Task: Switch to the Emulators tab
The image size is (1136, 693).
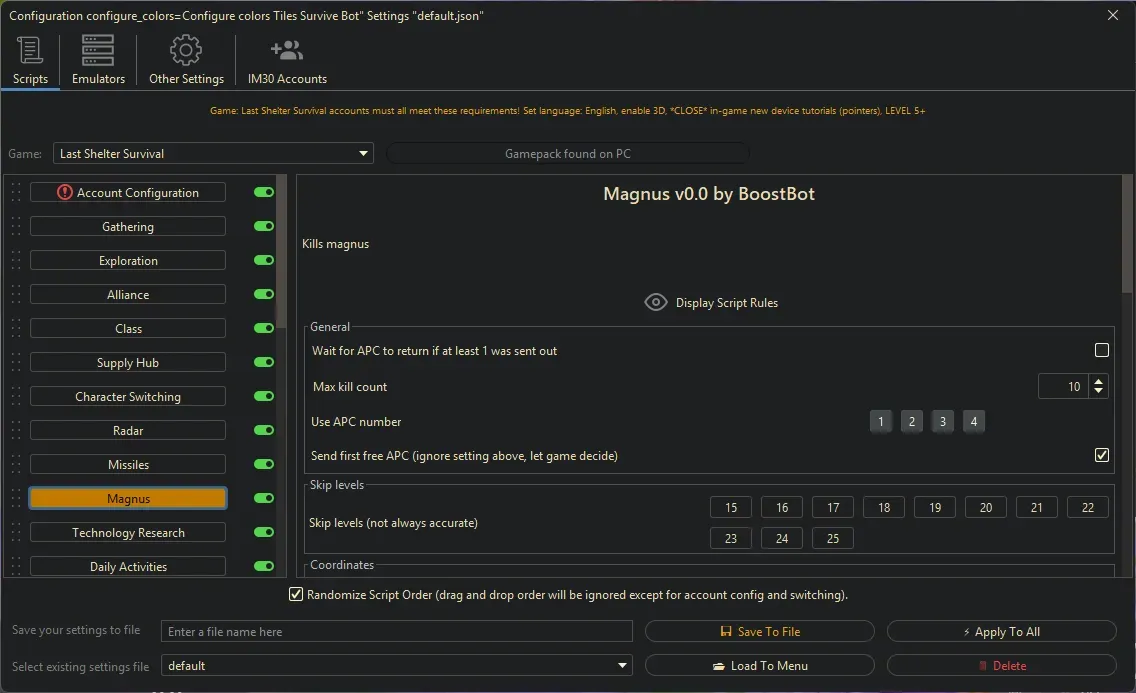Action: click(98, 60)
